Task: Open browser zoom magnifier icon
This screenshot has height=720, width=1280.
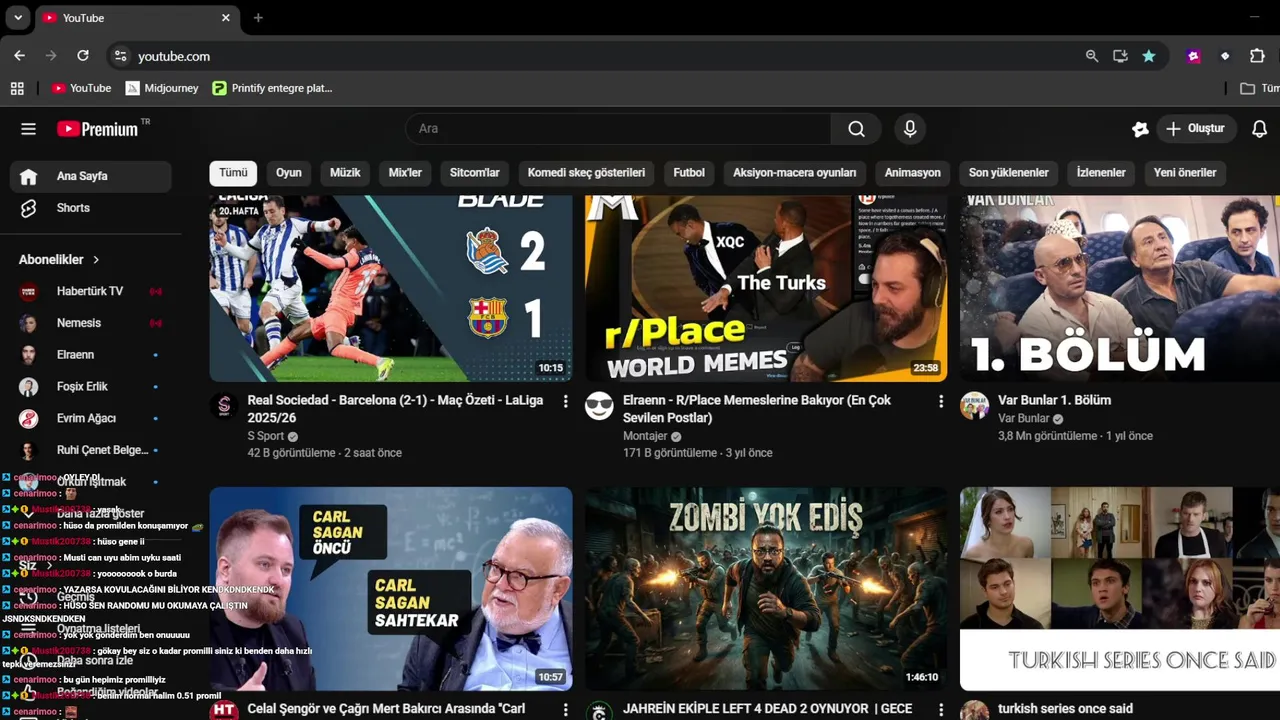Action: point(1092,56)
